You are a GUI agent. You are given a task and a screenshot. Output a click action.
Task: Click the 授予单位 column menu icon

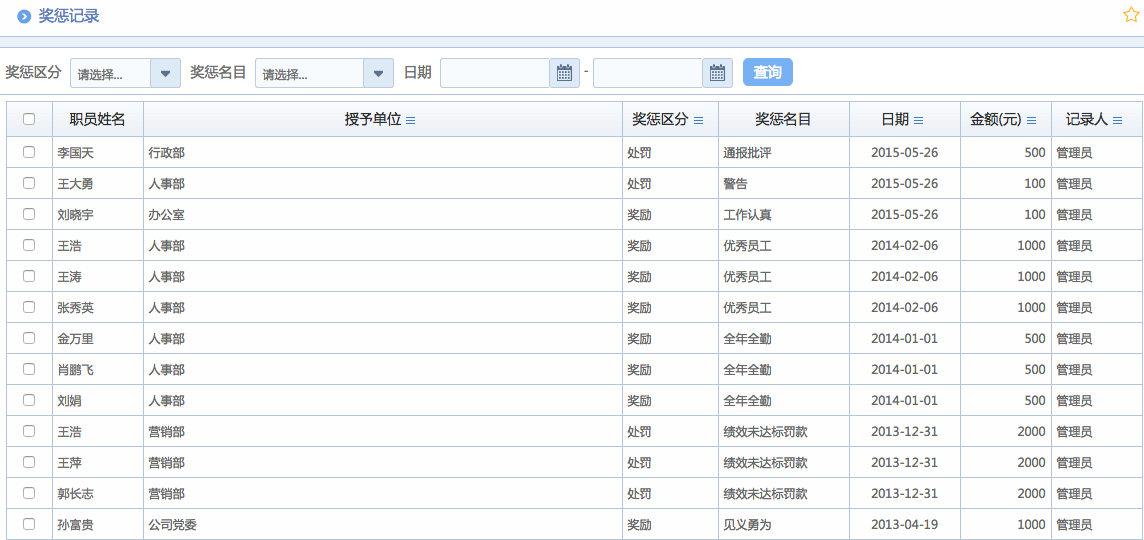(x=410, y=120)
